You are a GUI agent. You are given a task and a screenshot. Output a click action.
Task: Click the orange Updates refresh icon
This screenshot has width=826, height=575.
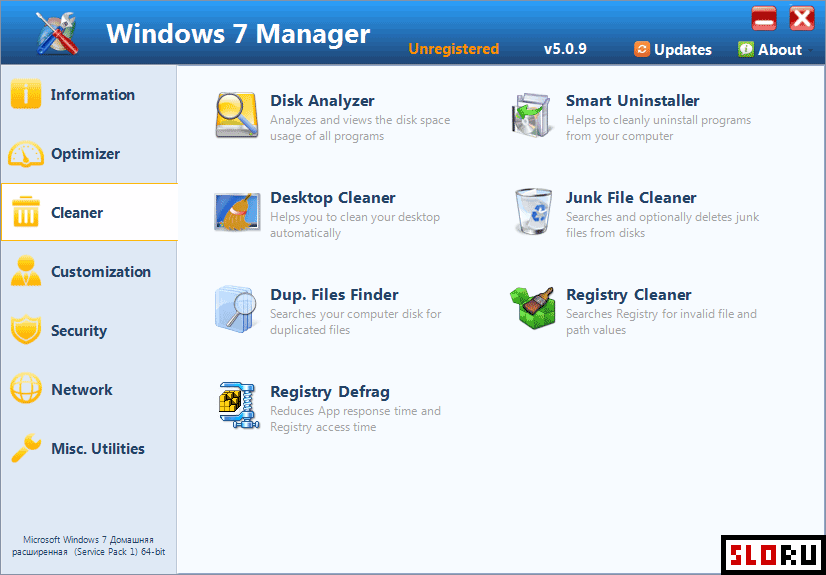pyautogui.click(x=642, y=49)
